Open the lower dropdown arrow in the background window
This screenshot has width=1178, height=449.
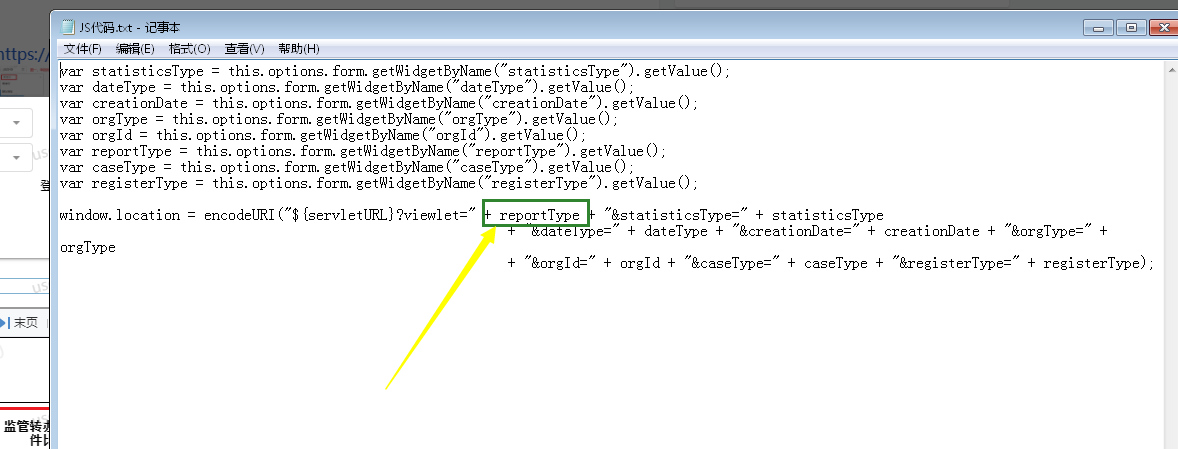click(x=17, y=158)
